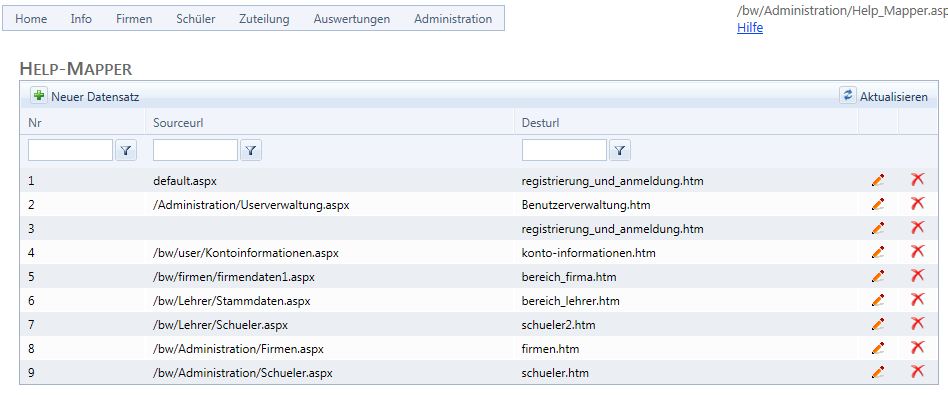Edit the firmendaten1.aspx row
Viewport: 948px width, 395px height.
click(x=878, y=276)
